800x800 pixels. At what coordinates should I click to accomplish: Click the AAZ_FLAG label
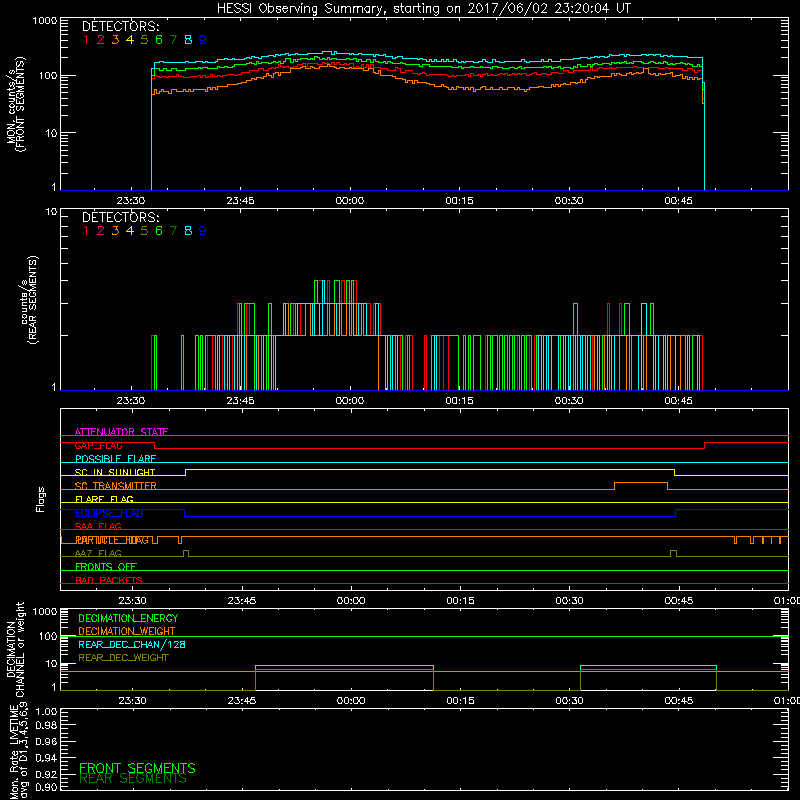pyautogui.click(x=98, y=553)
